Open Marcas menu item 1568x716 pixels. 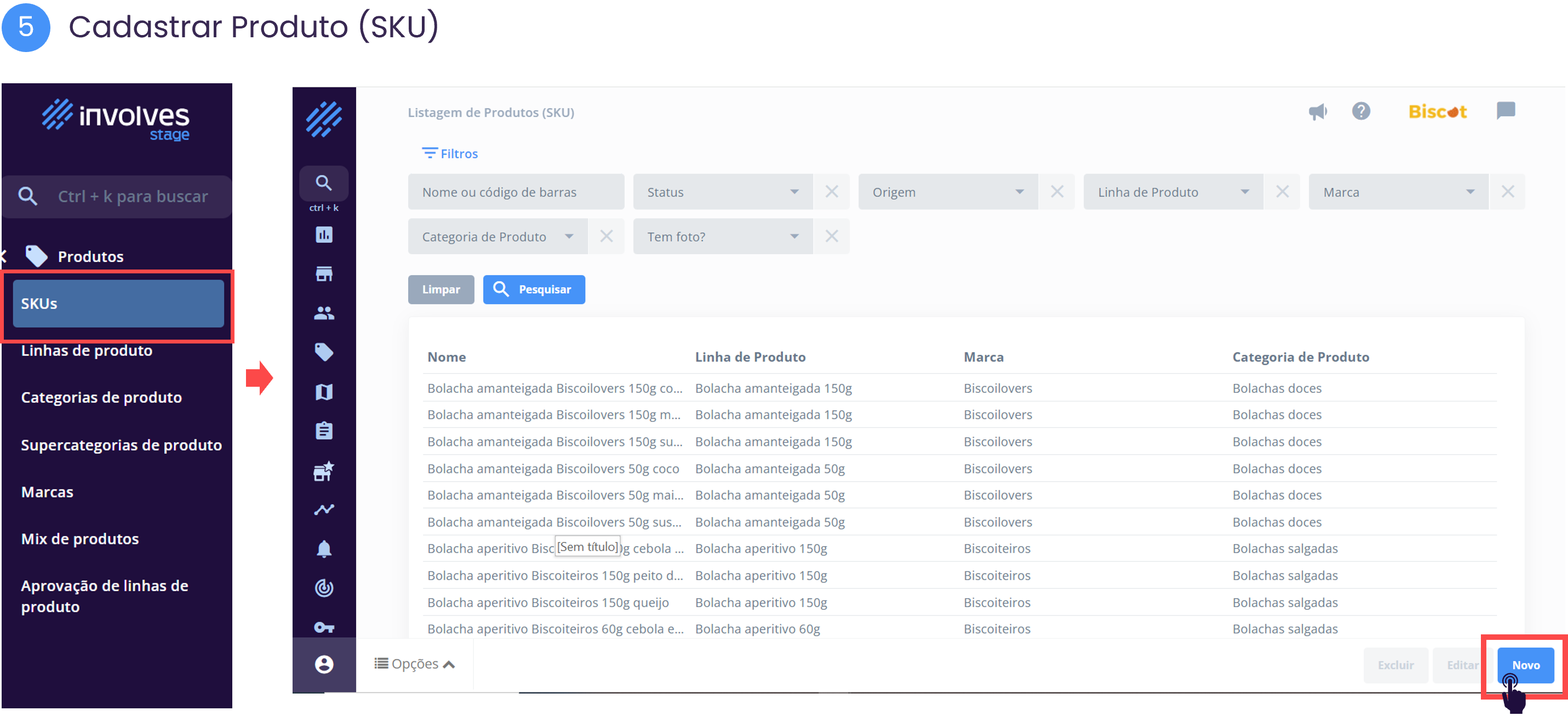pyautogui.click(x=47, y=492)
